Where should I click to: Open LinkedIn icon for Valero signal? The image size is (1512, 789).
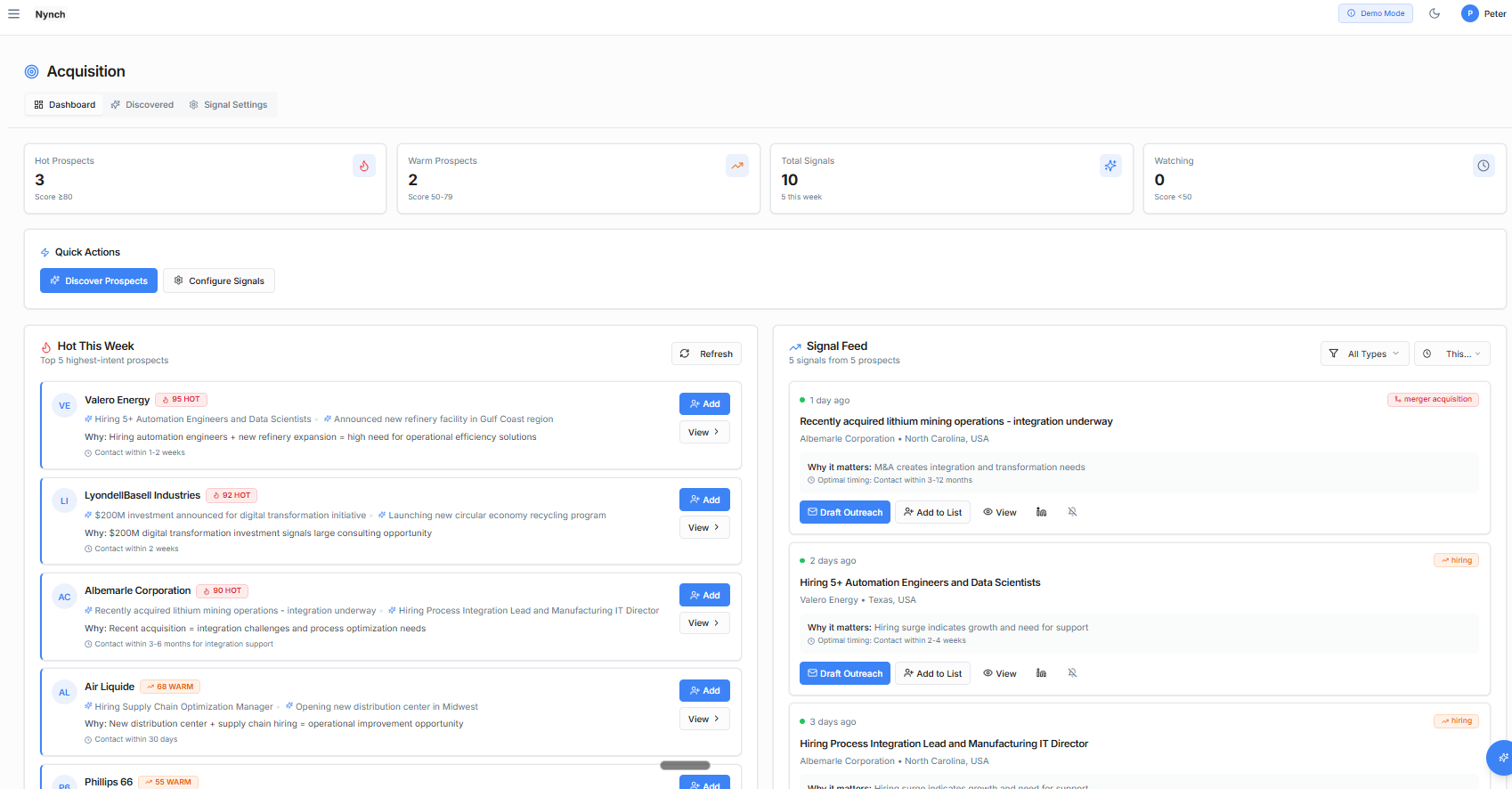click(1041, 673)
